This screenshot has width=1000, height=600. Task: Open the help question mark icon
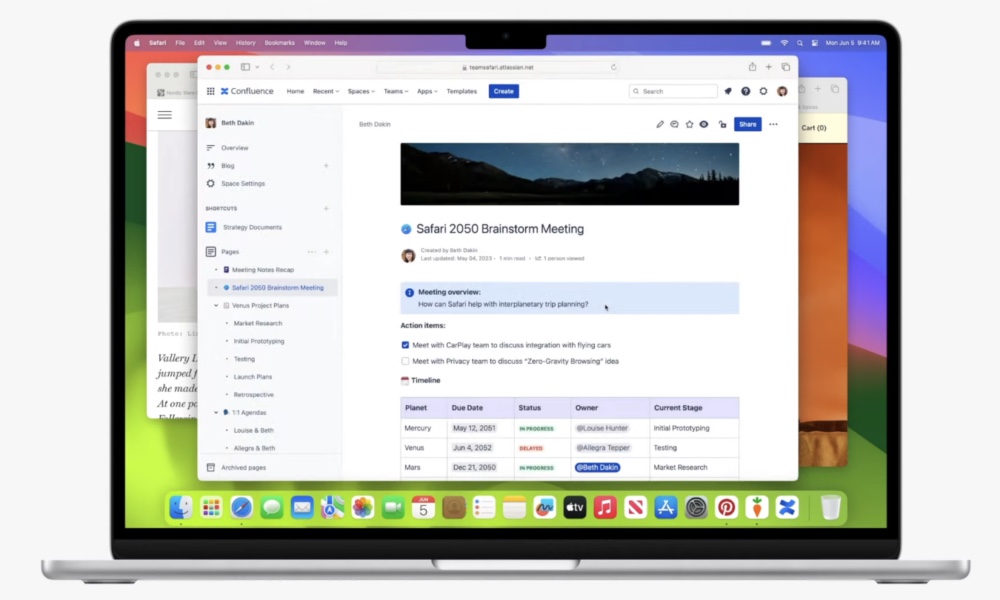pos(746,91)
